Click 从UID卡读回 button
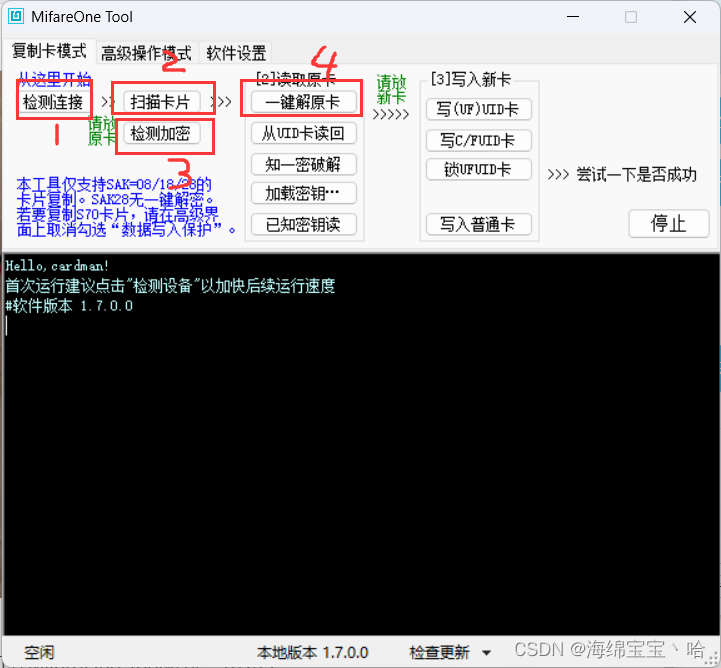Screen dimensions: 721x668 [303, 133]
